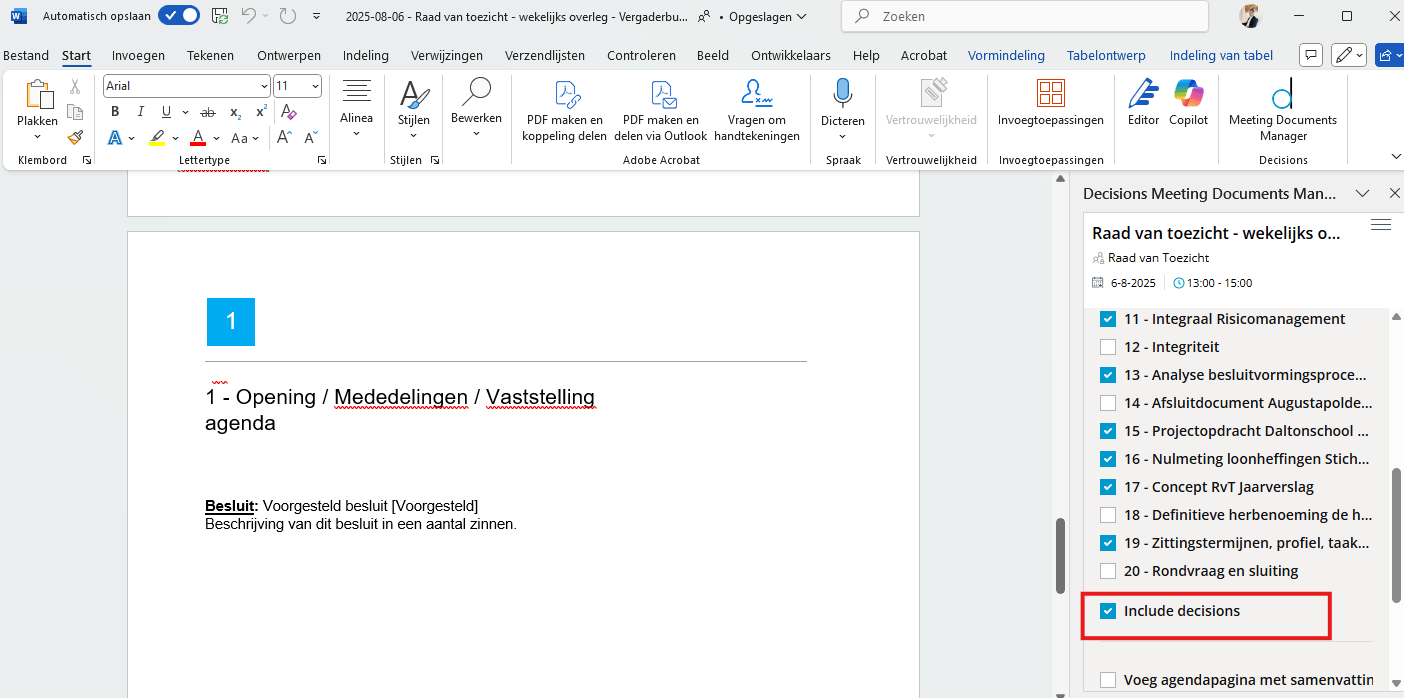Click into the Zoeken search box
The width and height of the screenshot is (1404, 698).
1030,17
